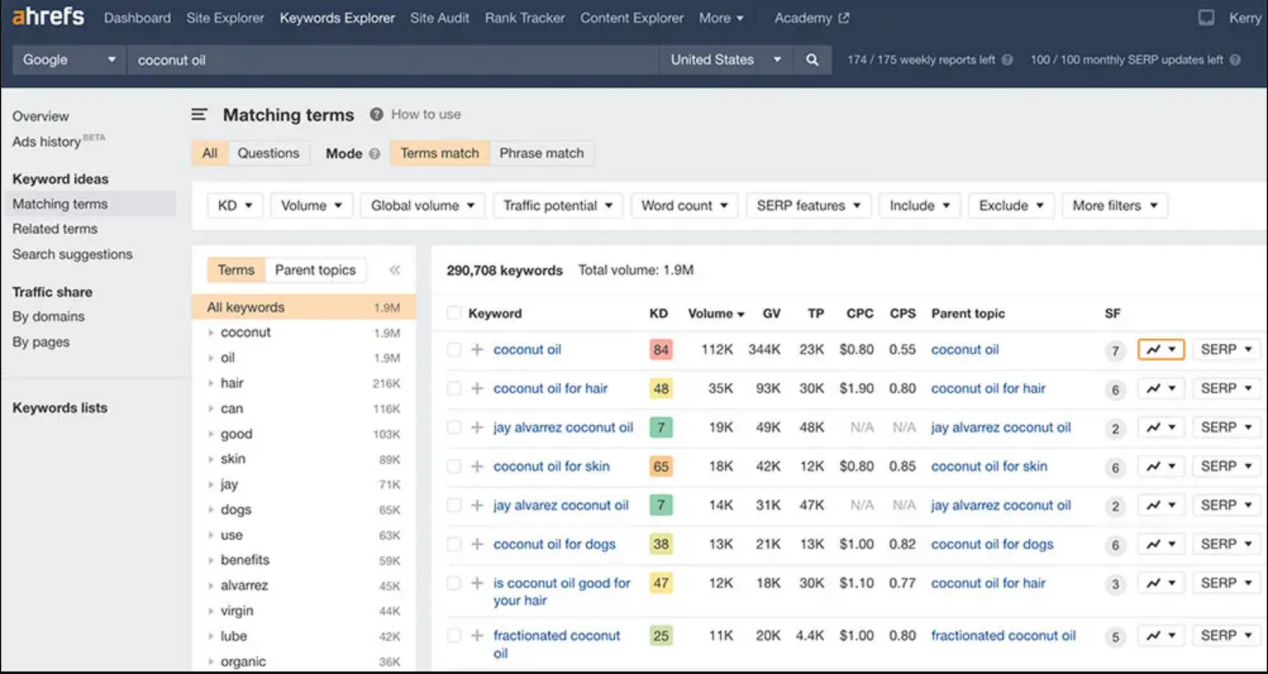Open the trend chart button in the 11K volume row
Screen dimensions: 1268x674
[1161, 636]
